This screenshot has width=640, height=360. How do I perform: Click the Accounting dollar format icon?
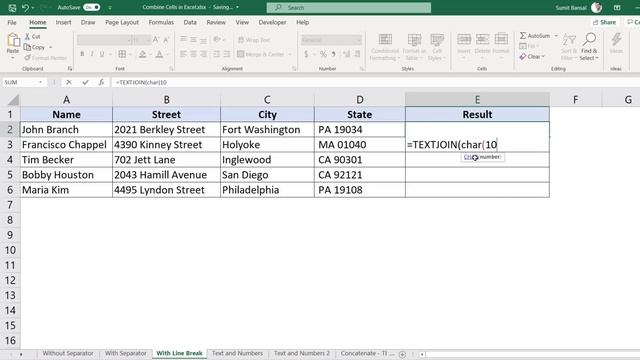point(306,54)
